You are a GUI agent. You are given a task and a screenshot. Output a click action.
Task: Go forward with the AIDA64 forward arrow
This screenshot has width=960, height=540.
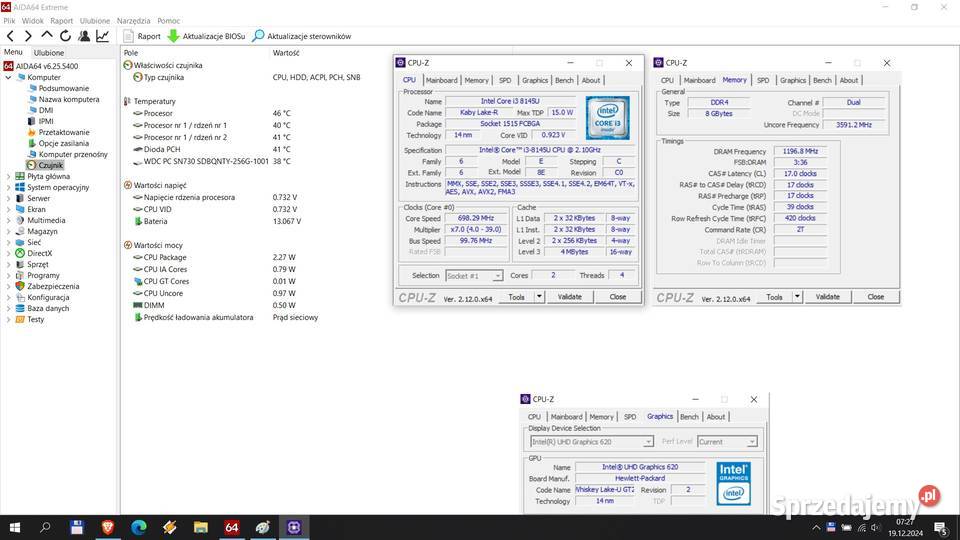pyautogui.click(x=28, y=36)
